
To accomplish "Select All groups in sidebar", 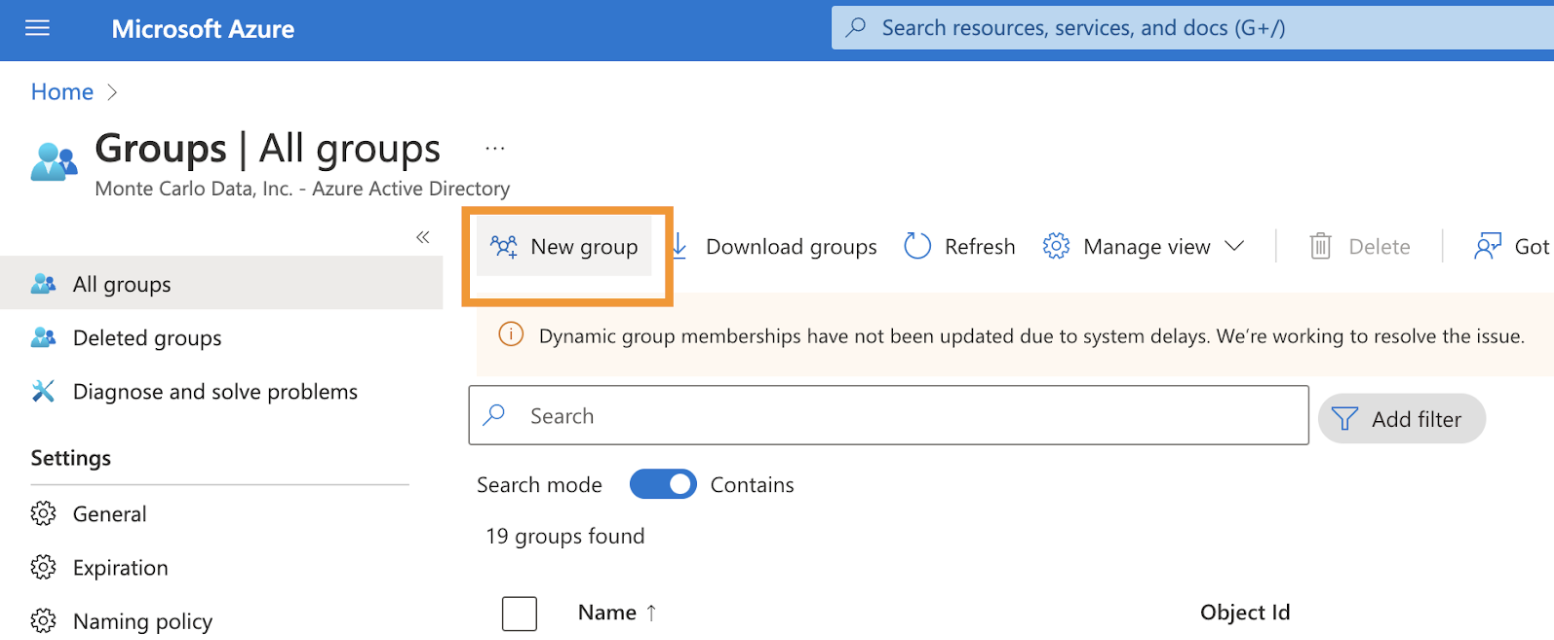I will click(x=221, y=284).
